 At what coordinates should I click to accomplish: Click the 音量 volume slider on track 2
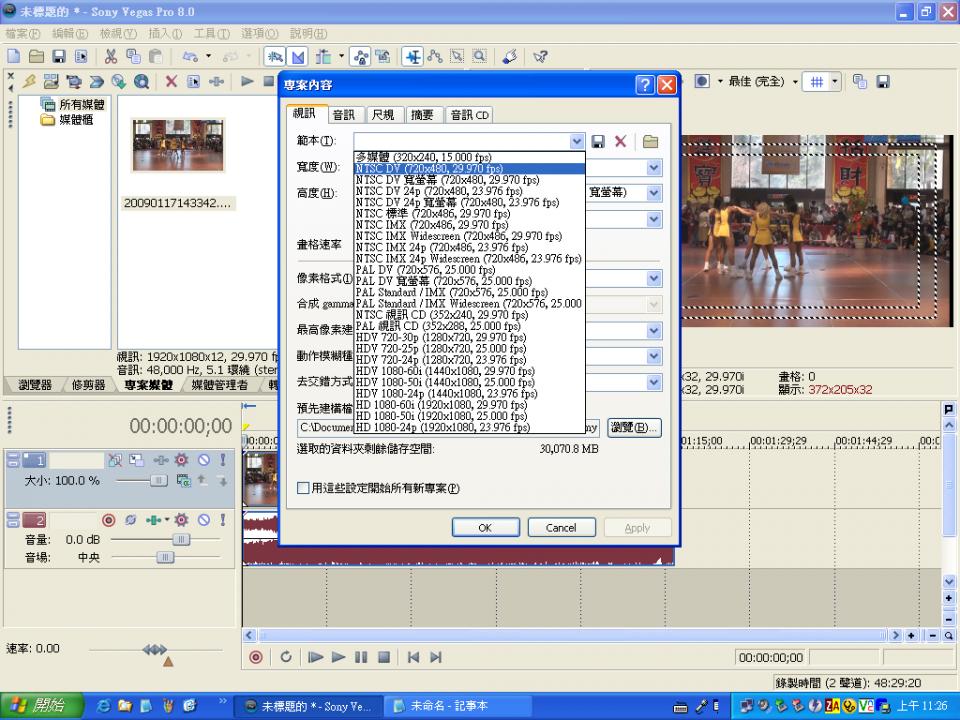180,539
